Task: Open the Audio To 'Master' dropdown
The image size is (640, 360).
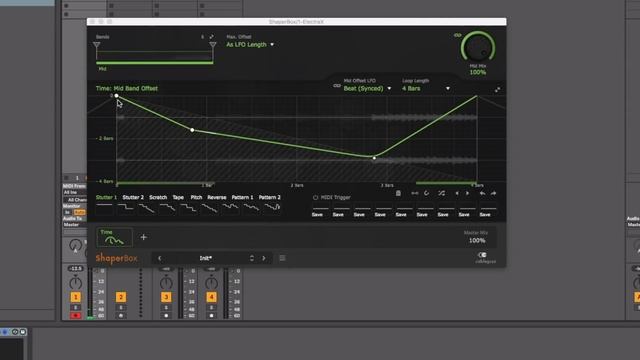Action: click(x=75, y=225)
